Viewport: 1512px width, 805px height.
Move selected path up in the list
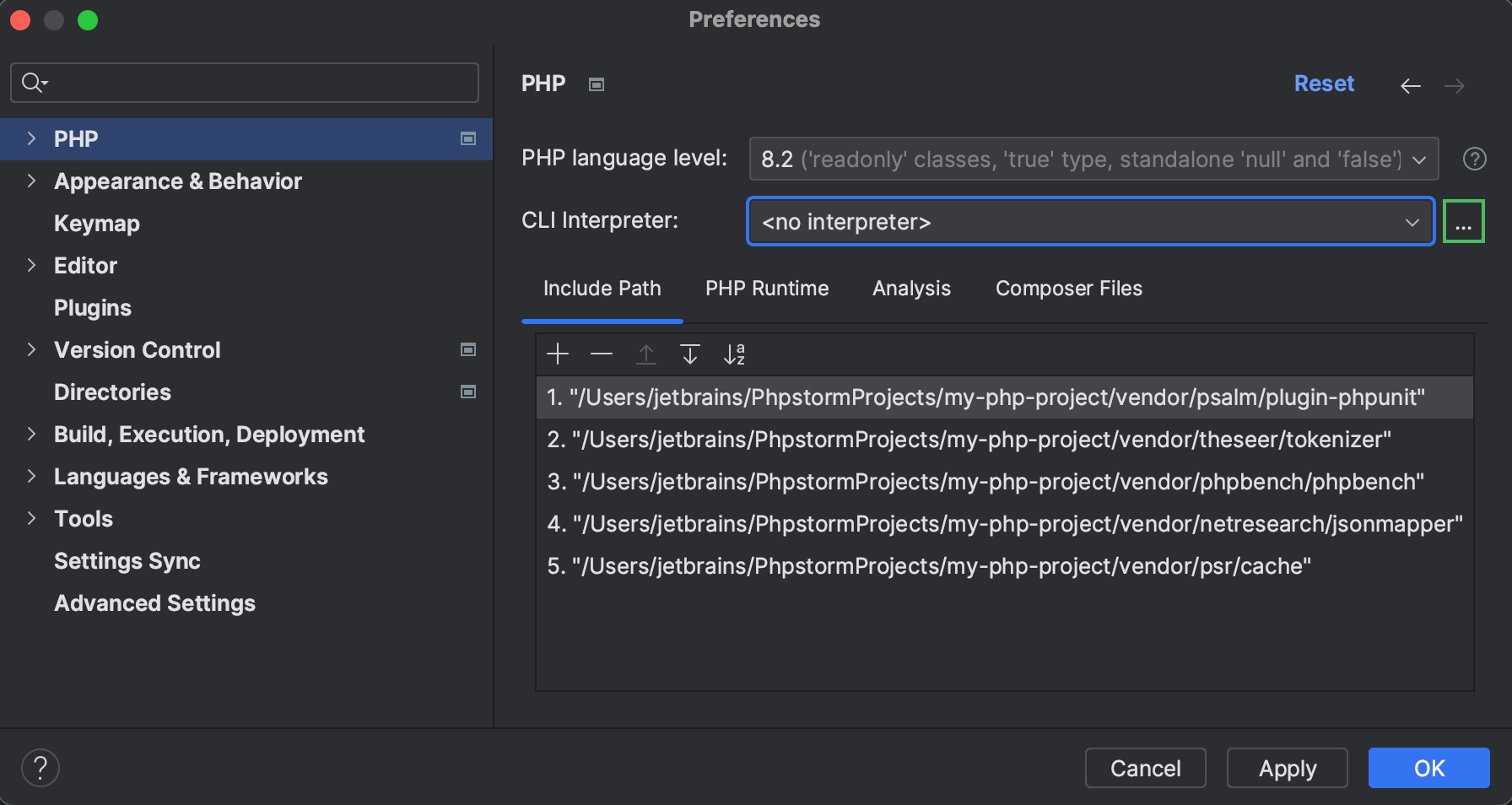coord(646,354)
